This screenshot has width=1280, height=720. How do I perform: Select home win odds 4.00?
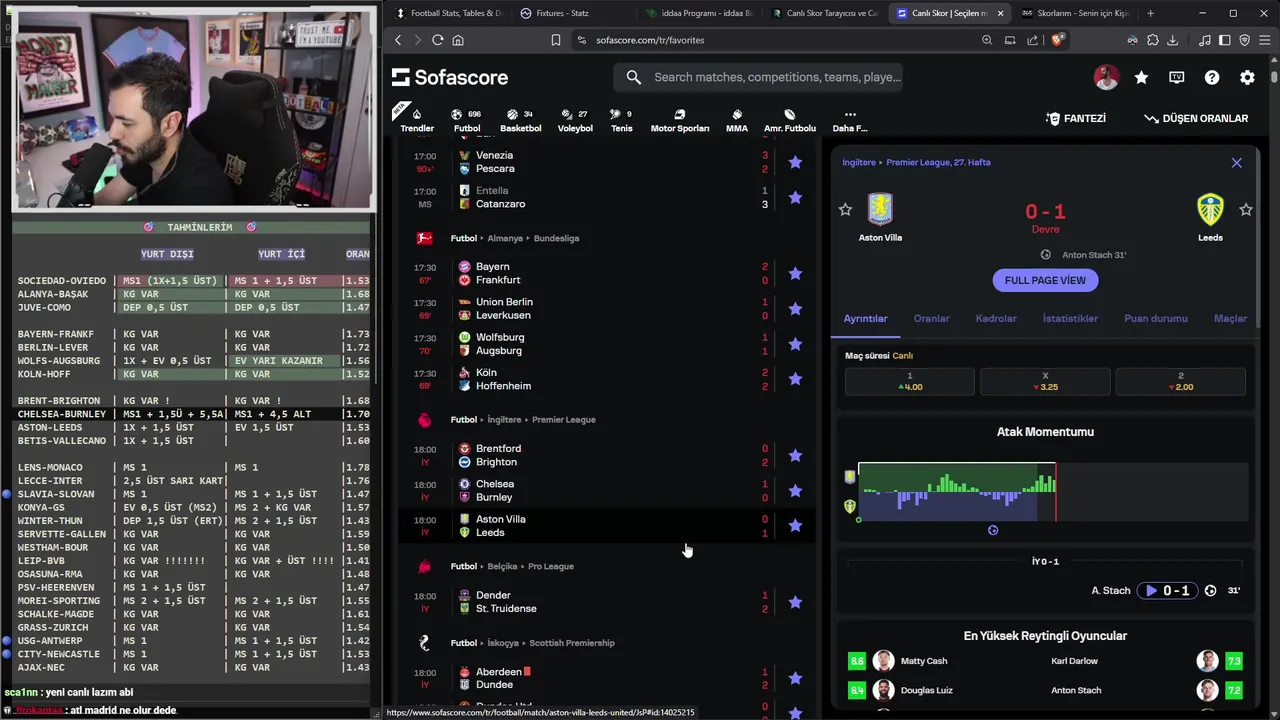pos(910,381)
